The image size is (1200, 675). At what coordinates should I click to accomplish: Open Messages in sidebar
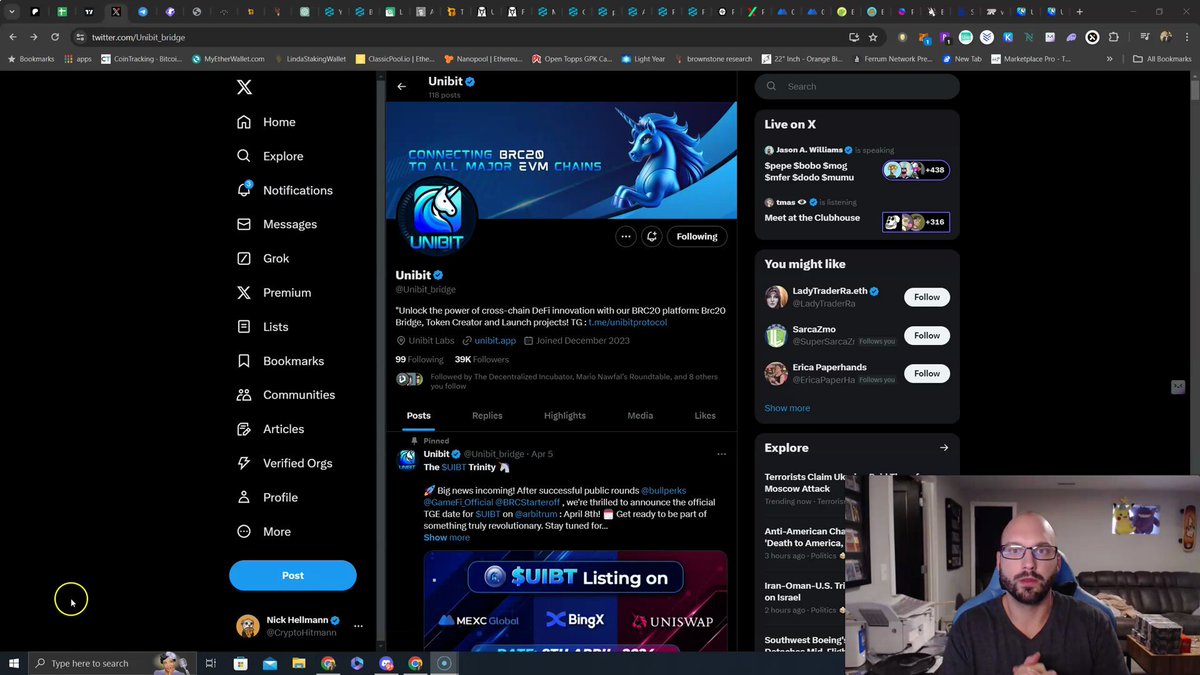[x=277, y=224]
